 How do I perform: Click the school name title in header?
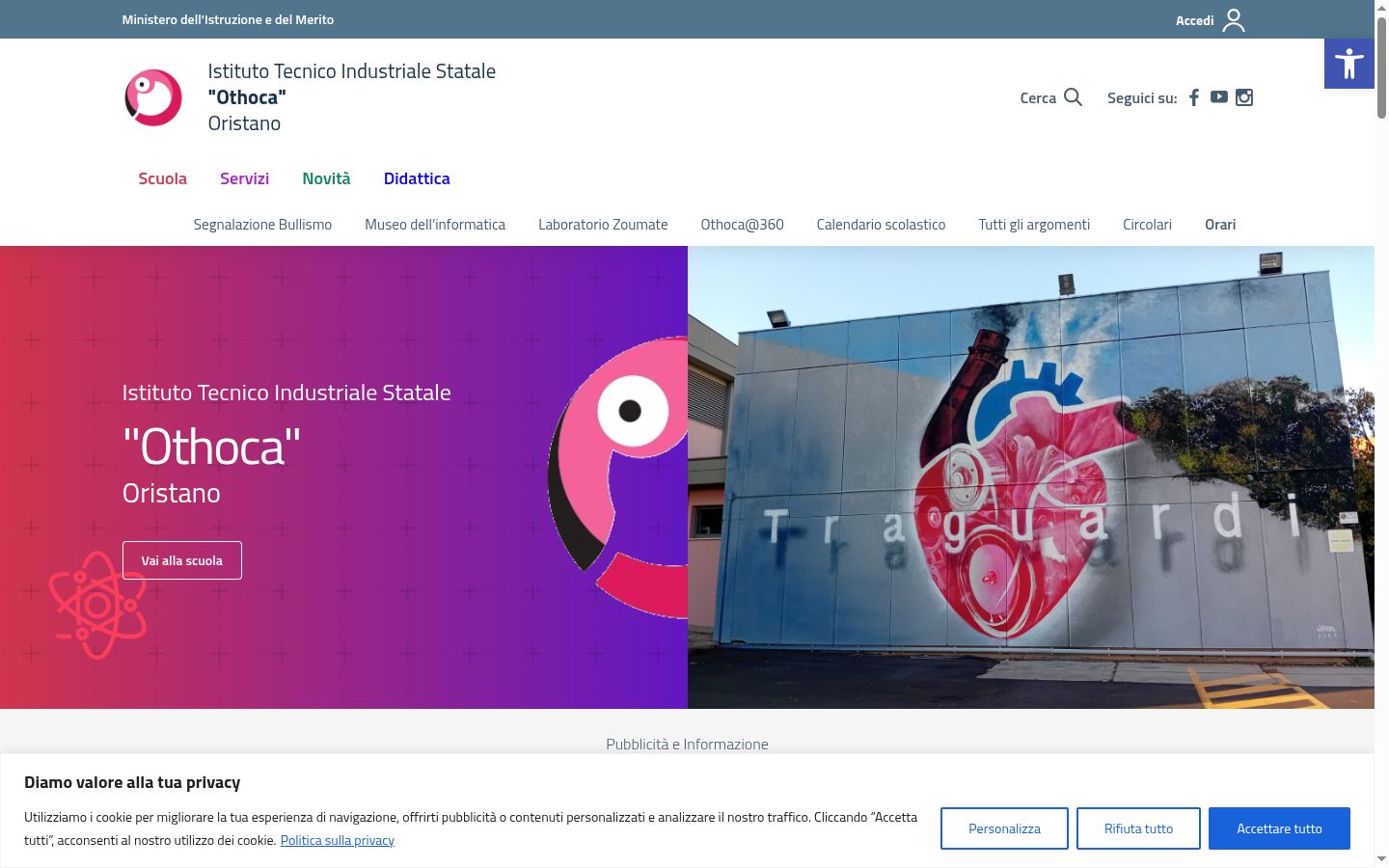(x=351, y=97)
